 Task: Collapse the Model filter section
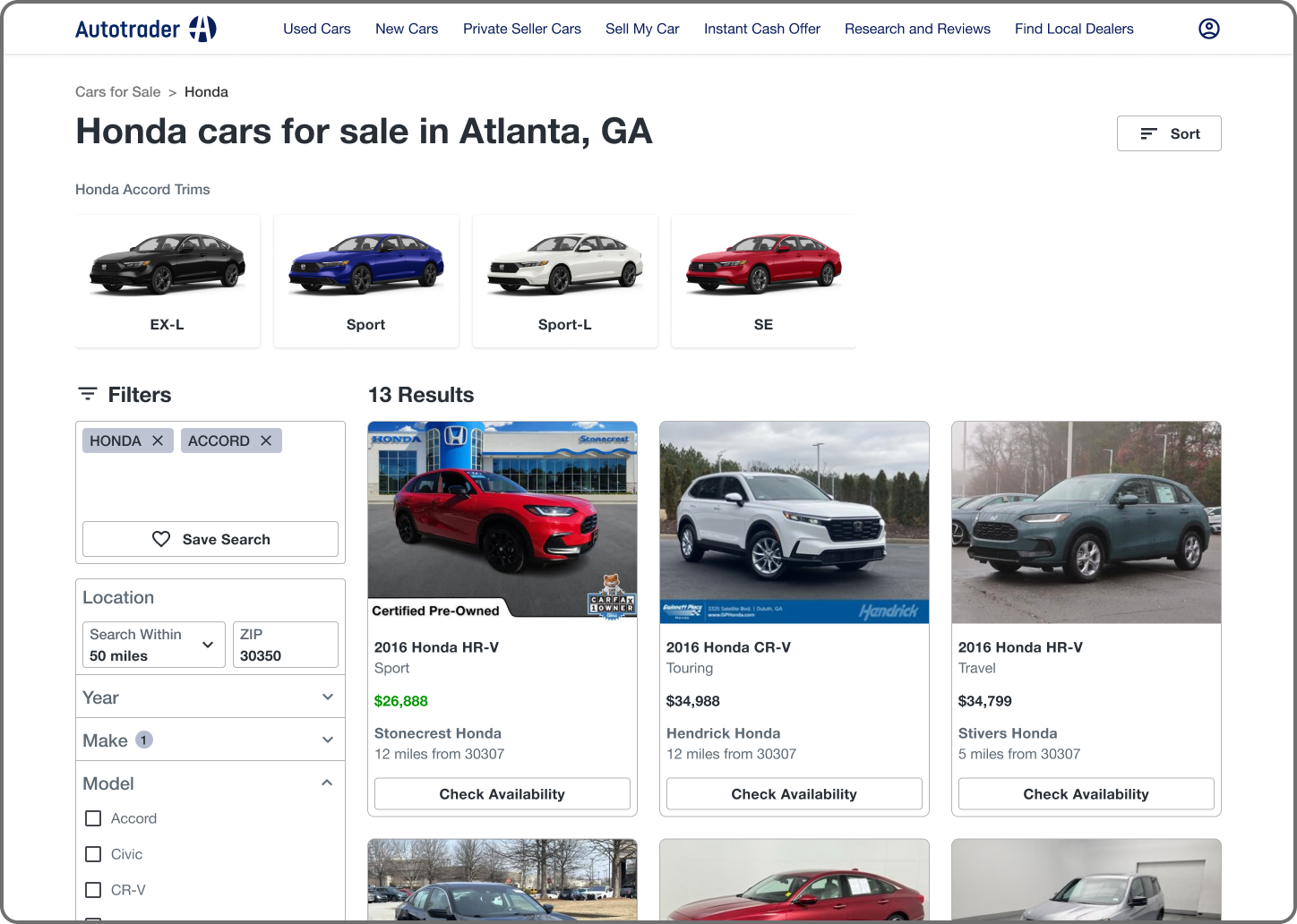pos(327,783)
